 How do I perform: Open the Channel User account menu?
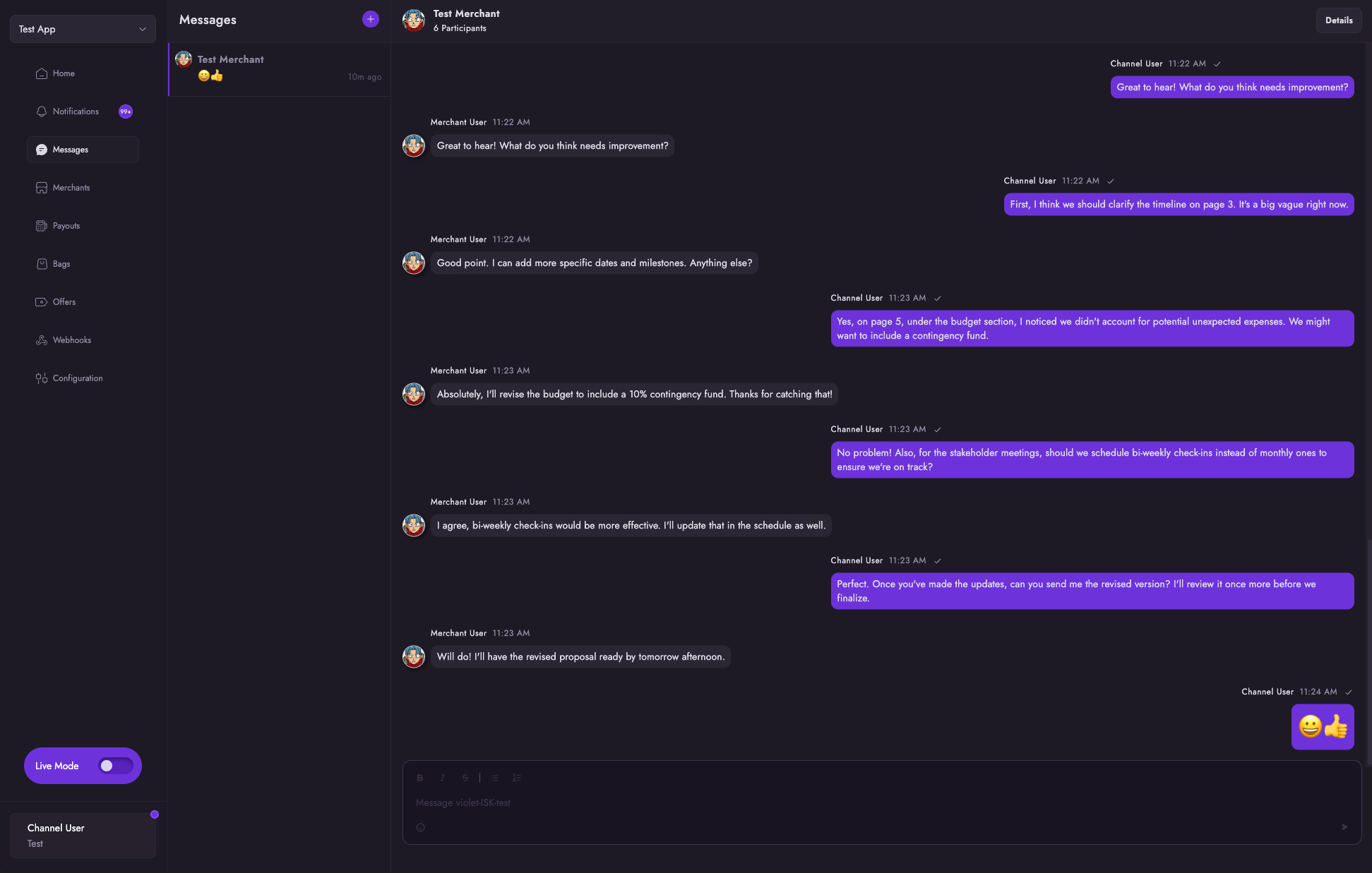click(83, 835)
